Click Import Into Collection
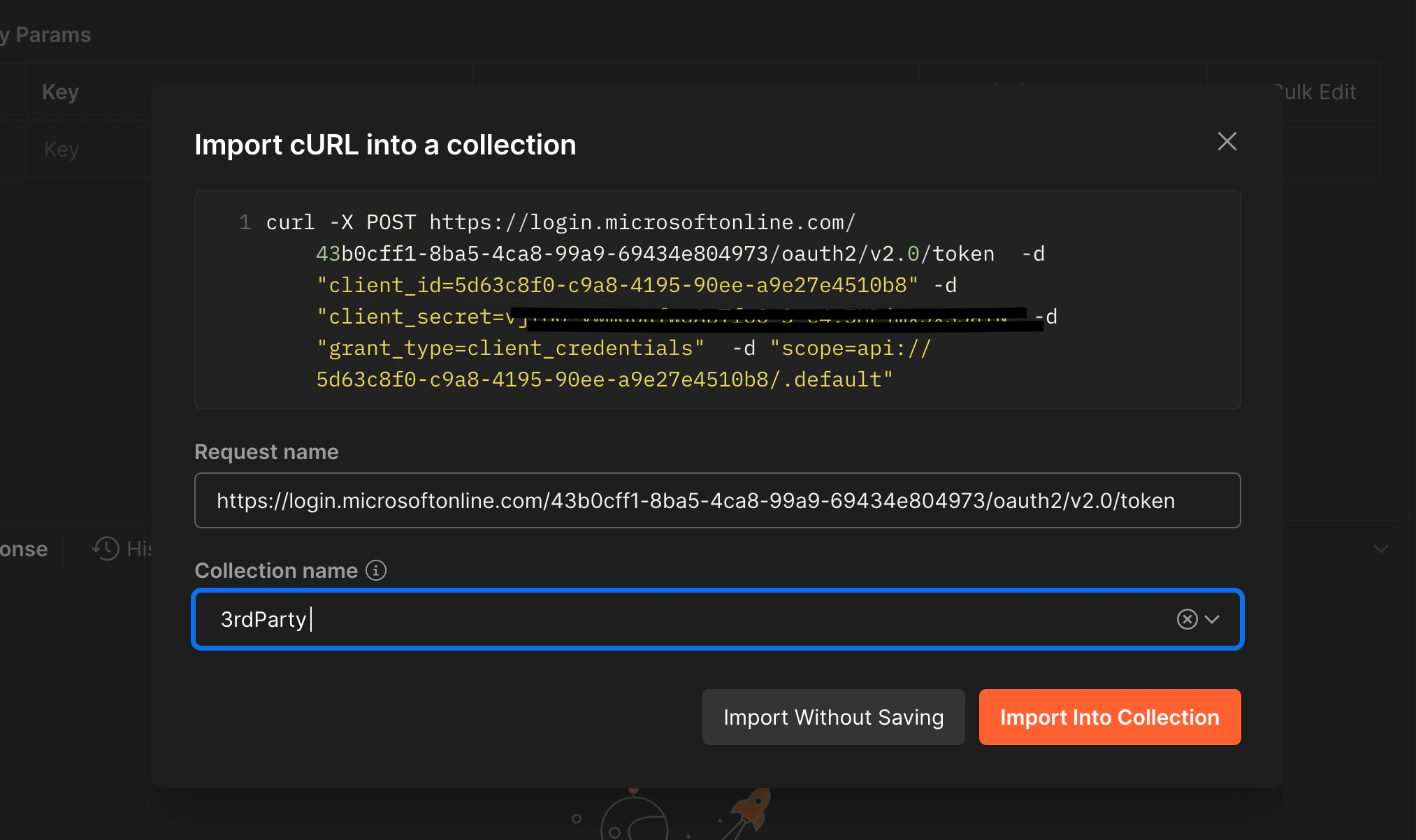This screenshot has height=840, width=1416. pyautogui.click(x=1109, y=717)
